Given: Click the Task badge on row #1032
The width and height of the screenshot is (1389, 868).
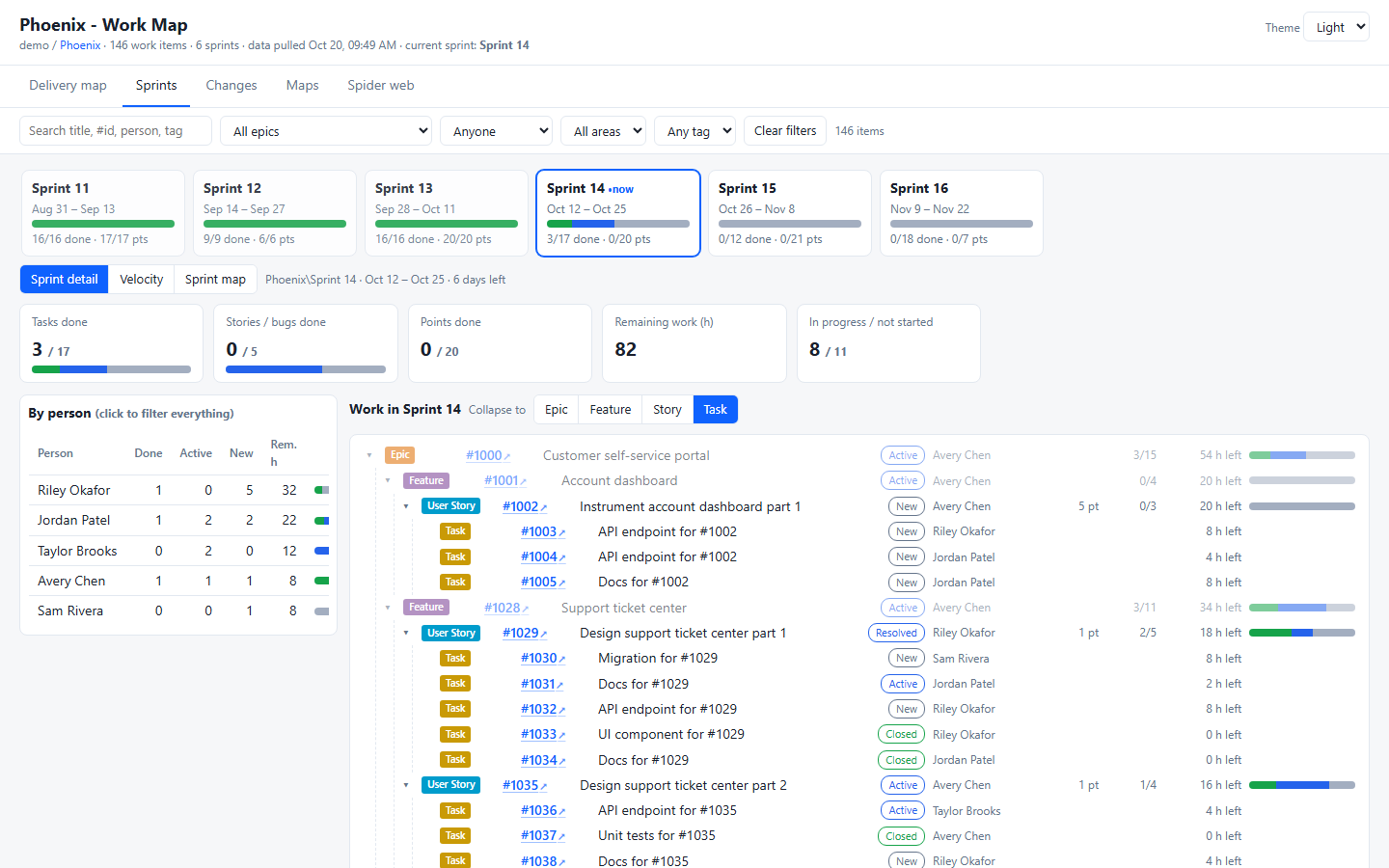Looking at the screenshot, I should (455, 709).
